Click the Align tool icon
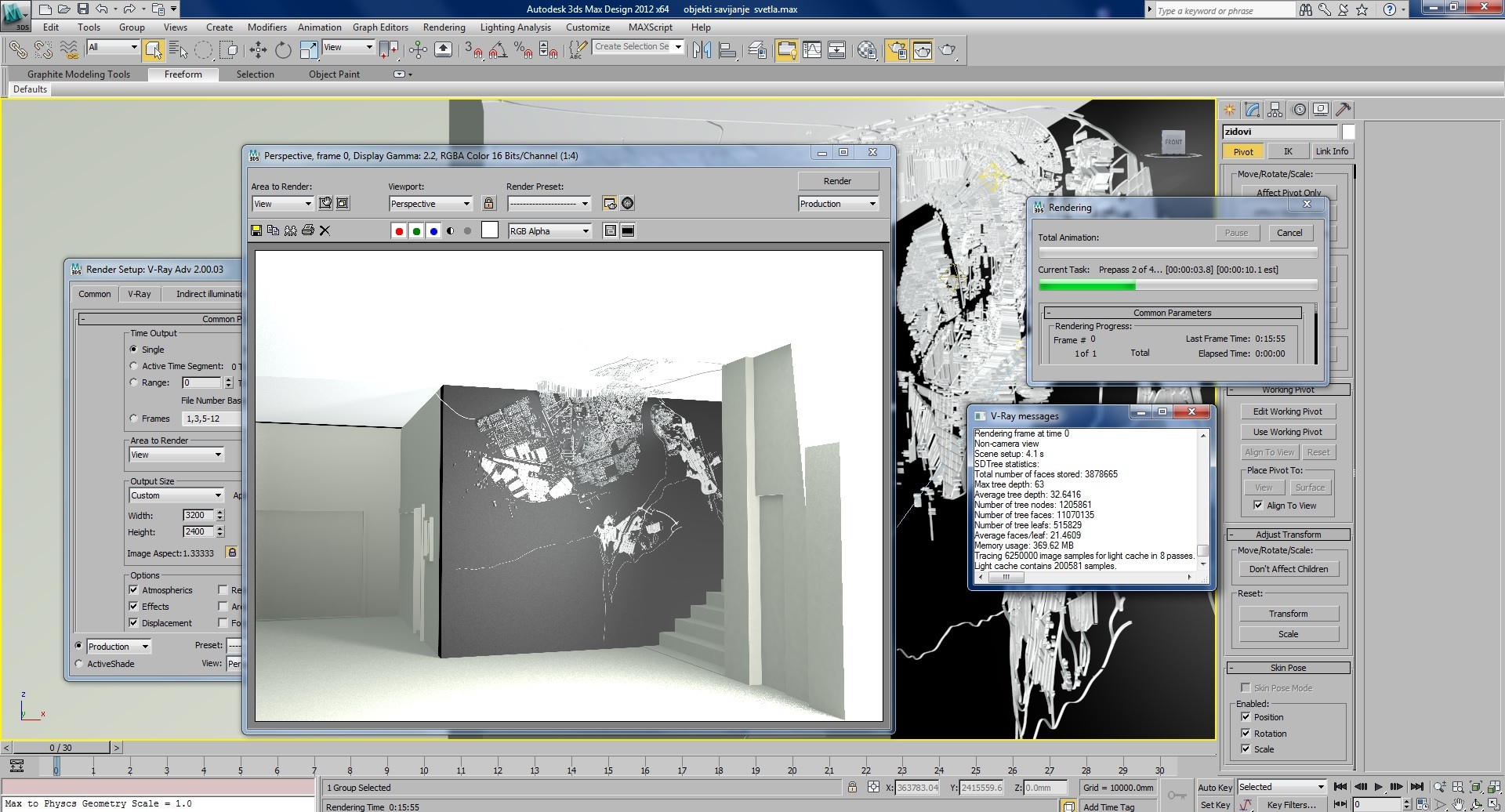Image resolution: width=1505 pixels, height=812 pixels. click(x=727, y=50)
